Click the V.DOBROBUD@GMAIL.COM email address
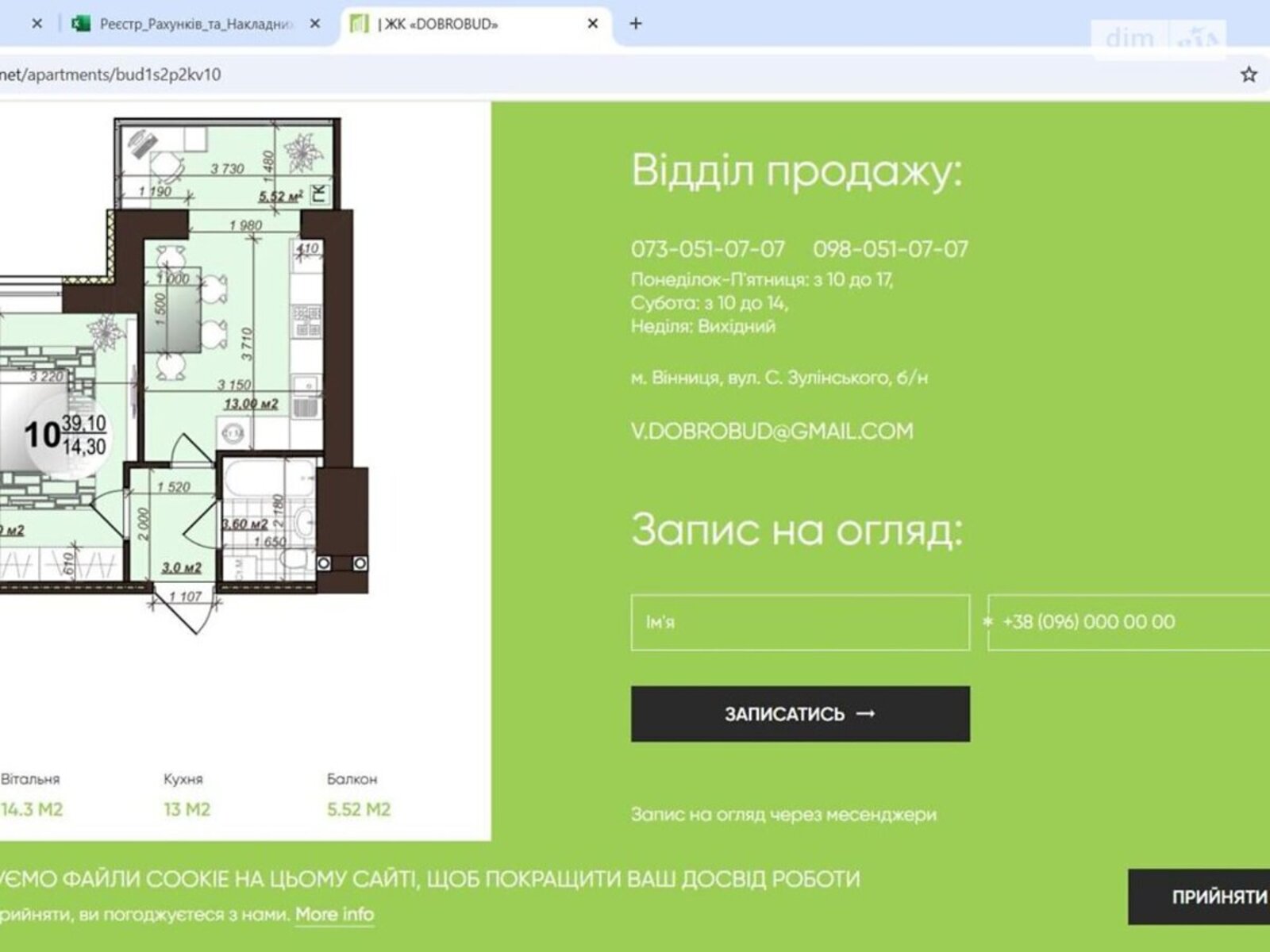 [x=772, y=431]
